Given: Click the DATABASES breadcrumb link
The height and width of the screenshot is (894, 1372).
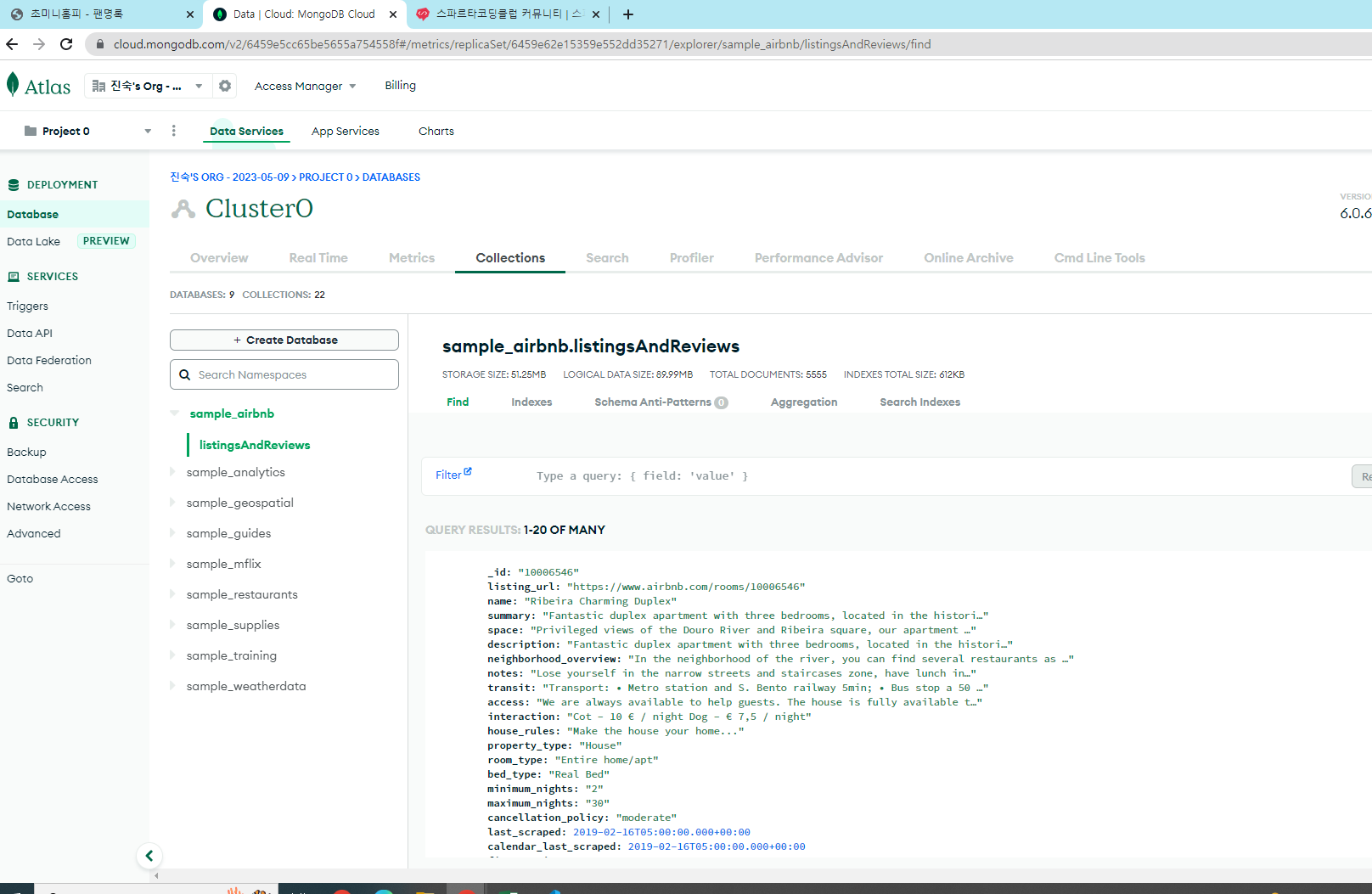Looking at the screenshot, I should click(391, 177).
